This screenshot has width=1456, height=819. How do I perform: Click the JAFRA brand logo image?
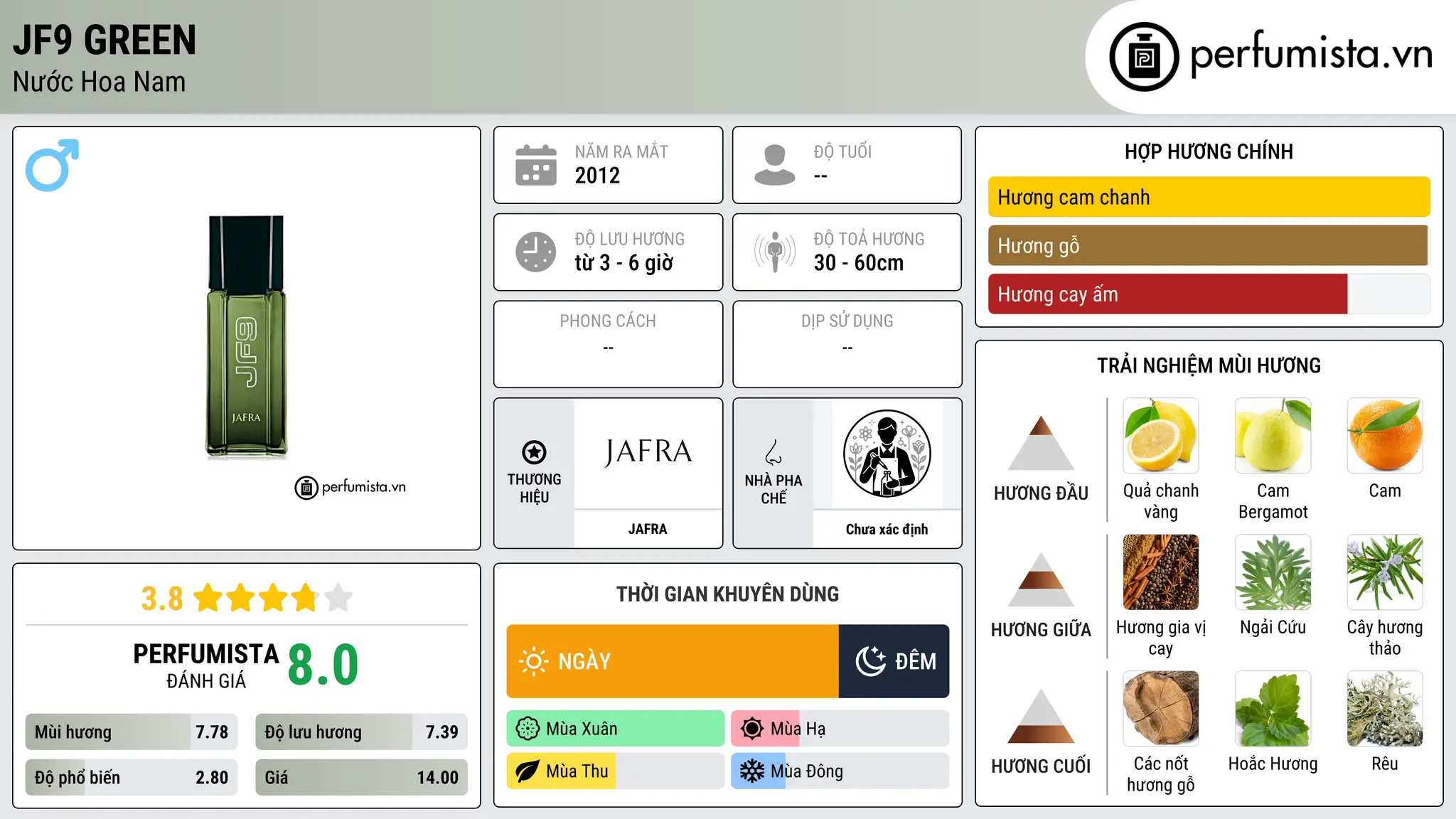pyautogui.click(x=648, y=452)
